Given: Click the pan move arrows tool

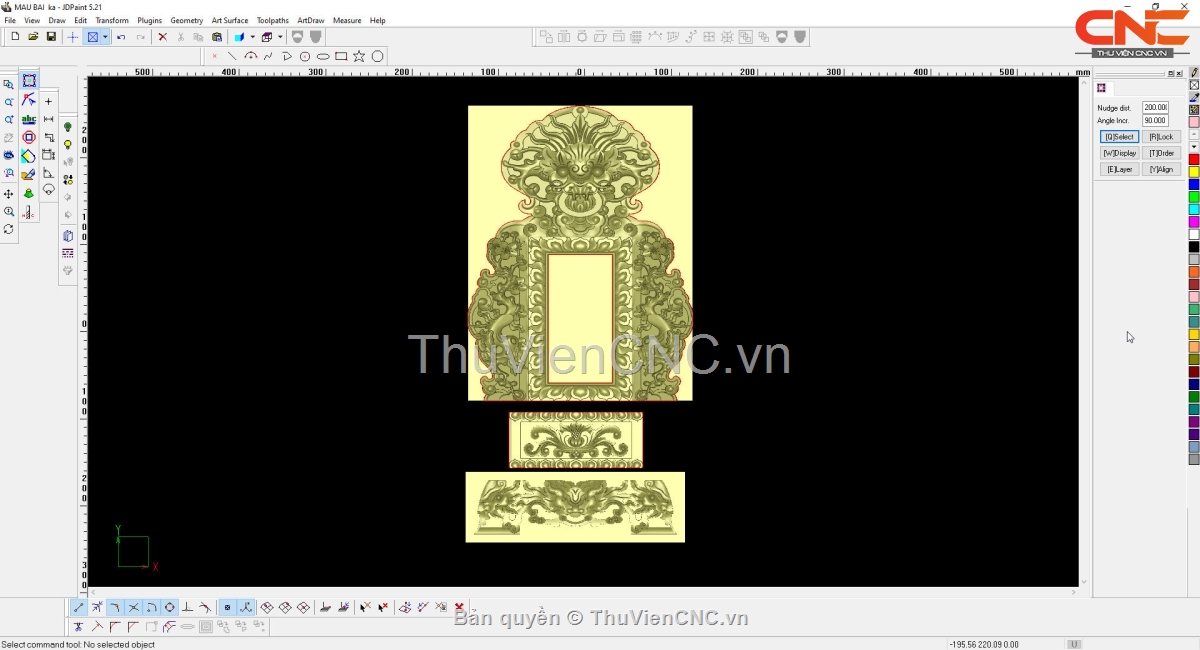Looking at the screenshot, I should (9, 194).
